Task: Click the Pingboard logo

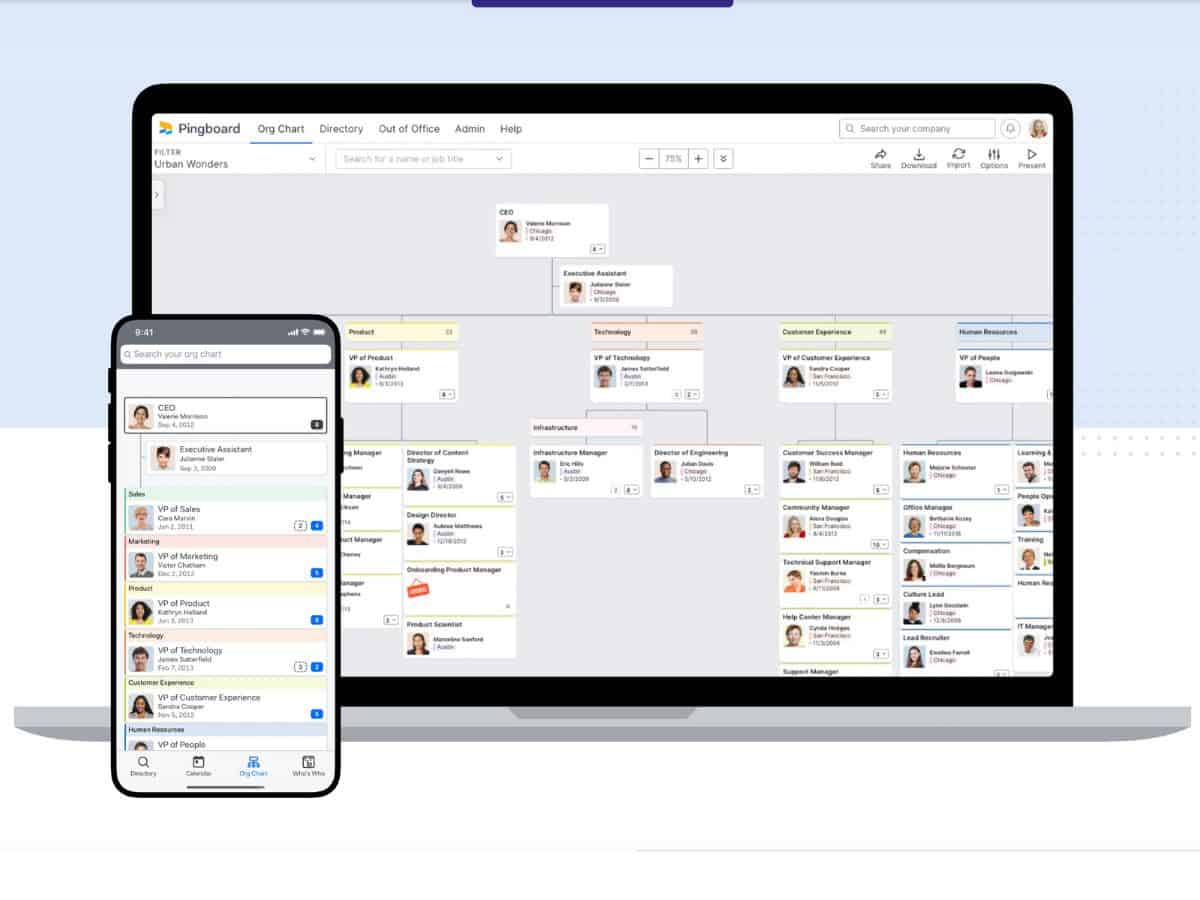Action: coord(199,128)
